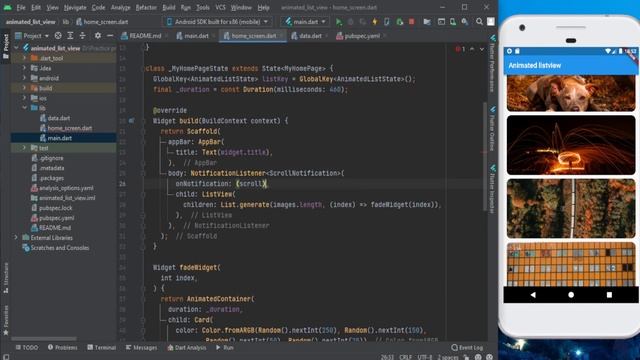Click gutter override marker at build method
640x360 pixels.
point(131,121)
